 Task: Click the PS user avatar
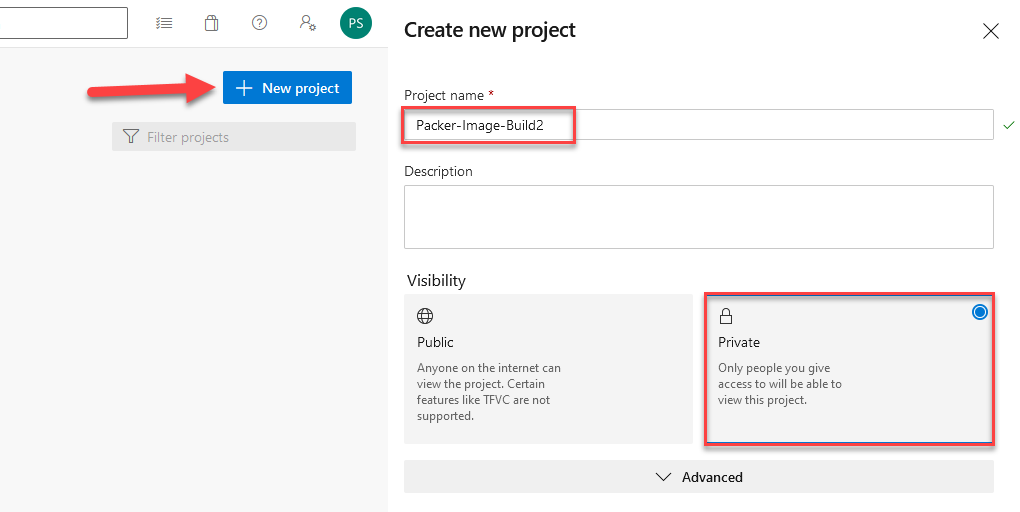tap(355, 23)
